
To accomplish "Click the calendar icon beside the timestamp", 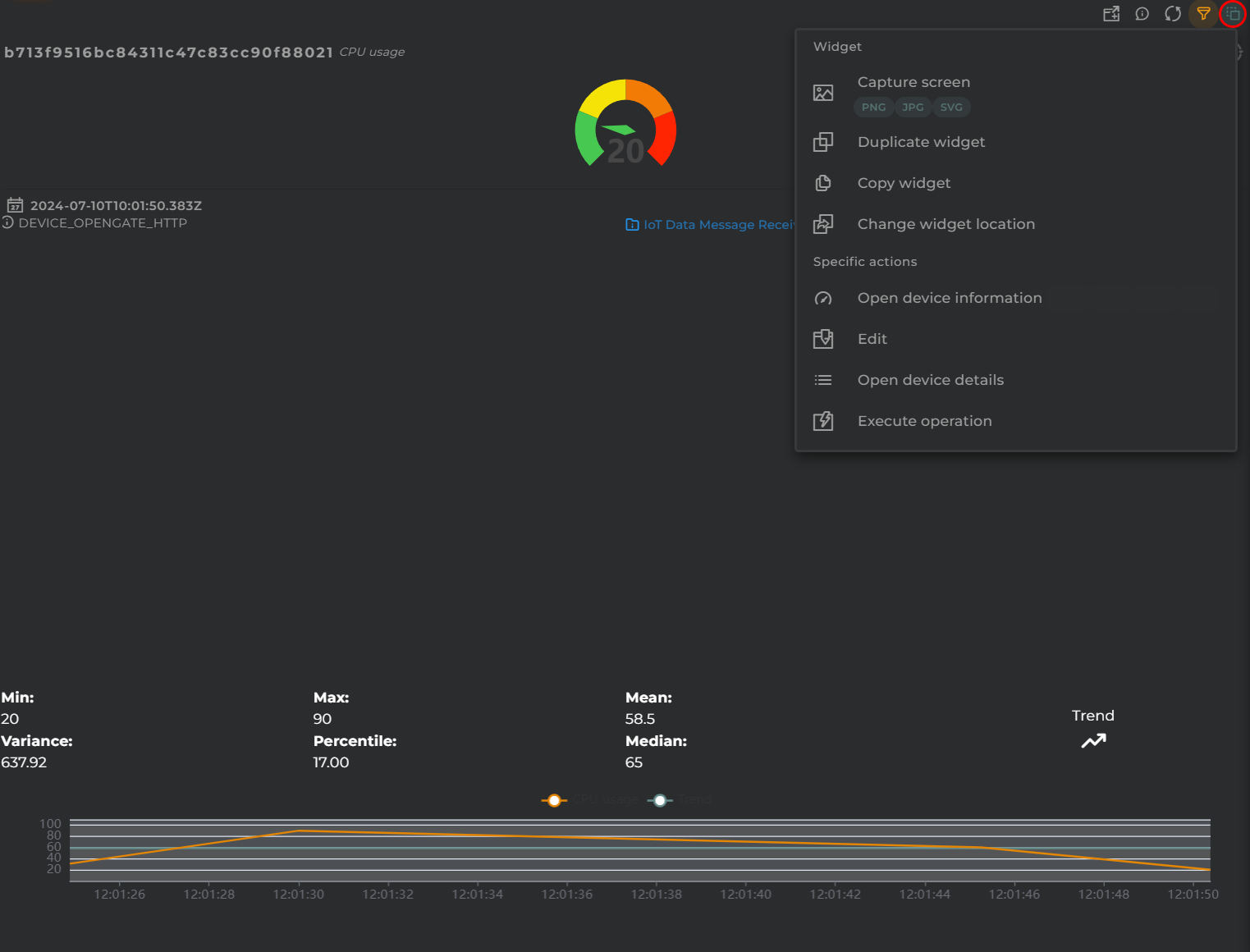I will [x=15, y=205].
